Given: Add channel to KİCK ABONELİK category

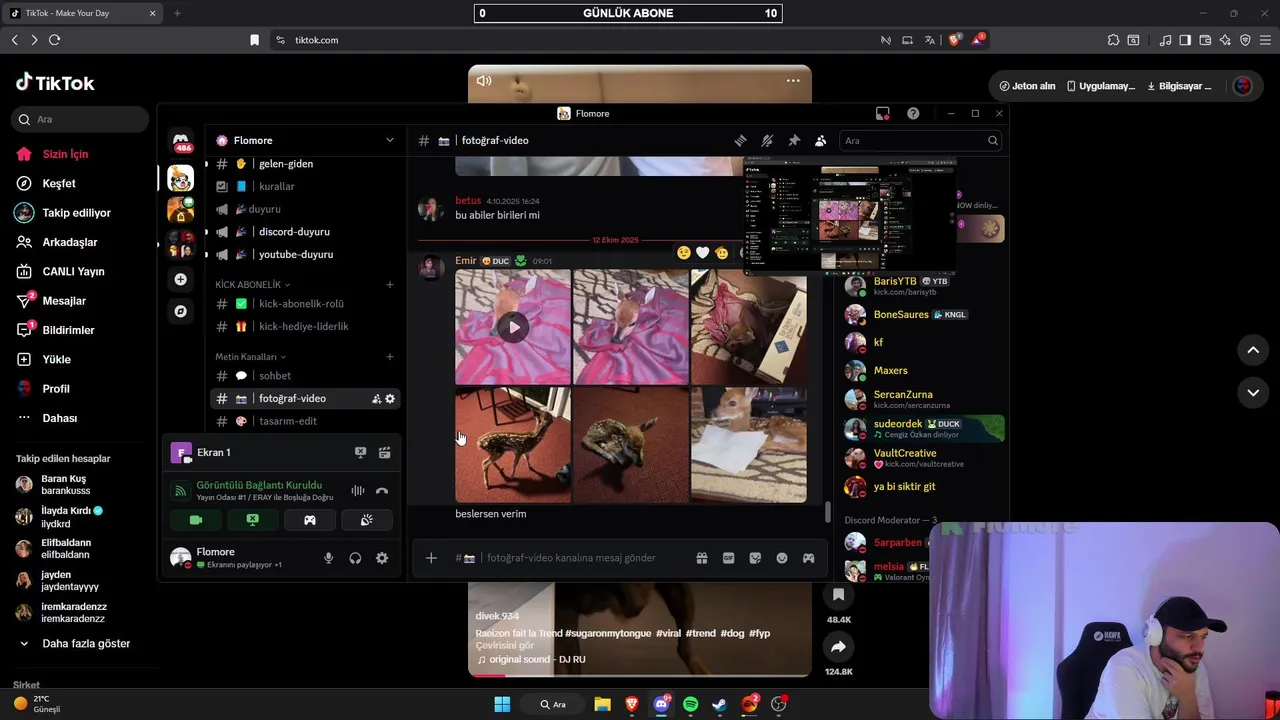Looking at the screenshot, I should tap(390, 285).
